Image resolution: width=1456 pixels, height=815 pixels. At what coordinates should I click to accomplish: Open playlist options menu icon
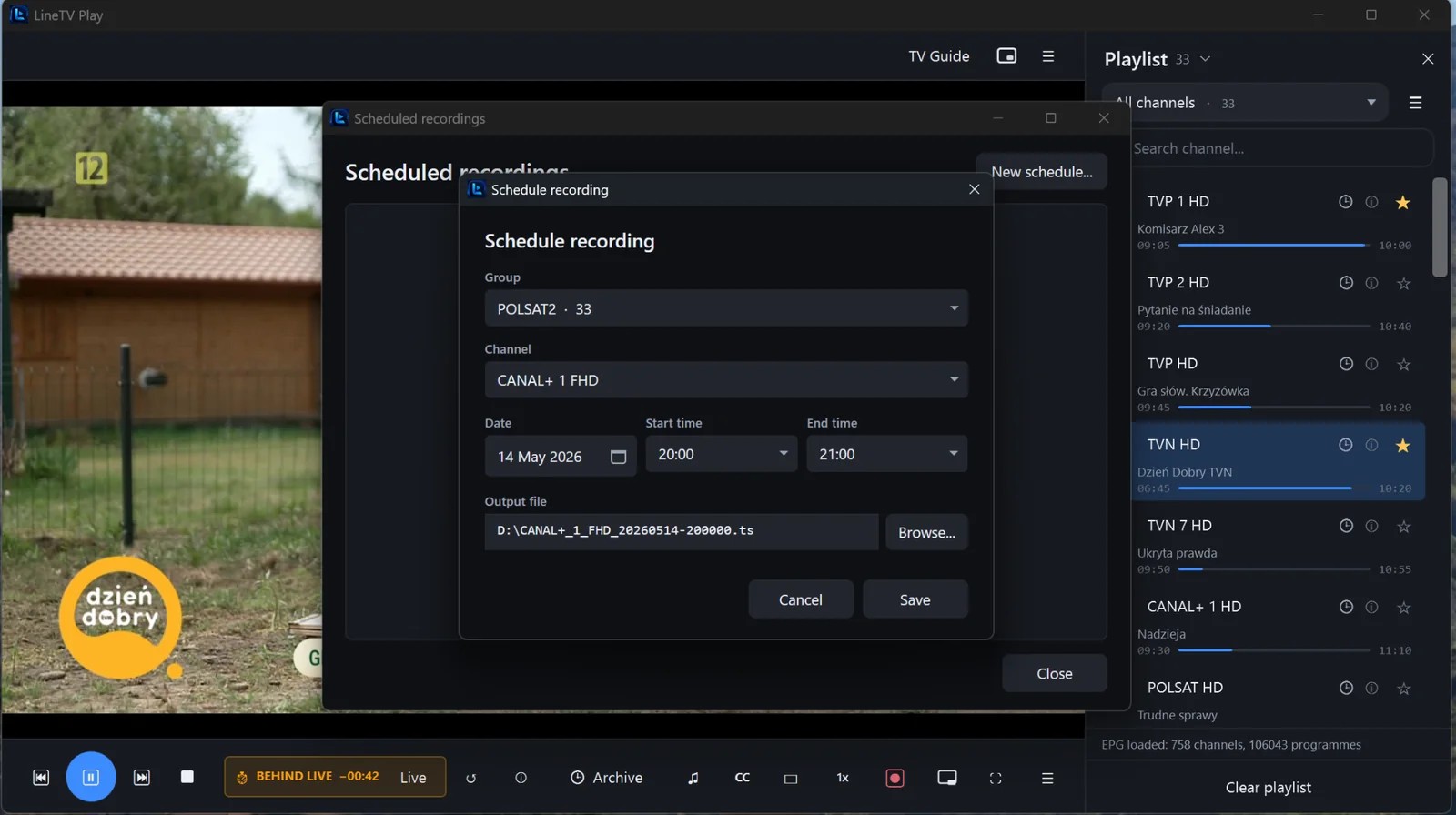1415,103
